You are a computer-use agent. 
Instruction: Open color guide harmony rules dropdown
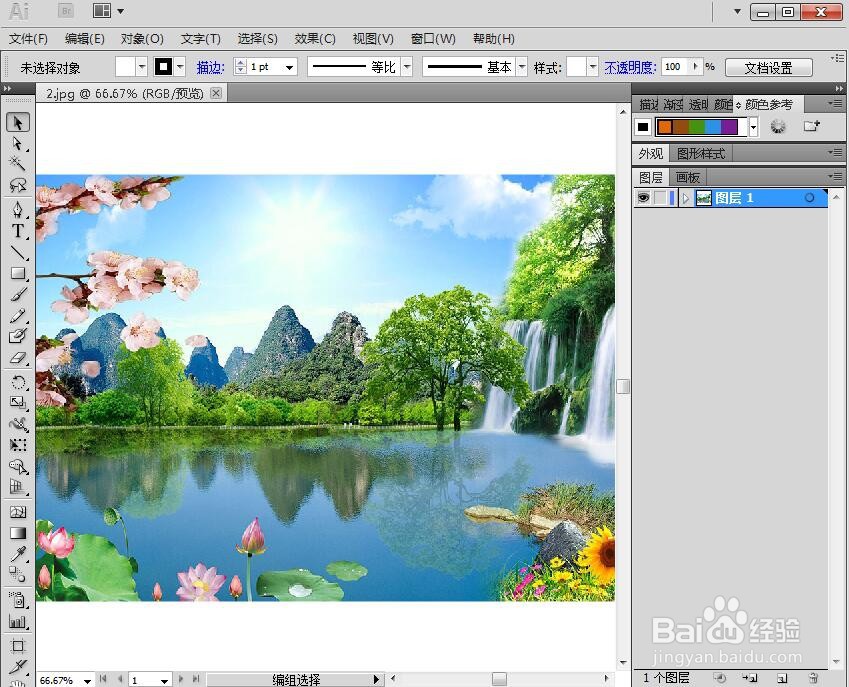click(753, 127)
